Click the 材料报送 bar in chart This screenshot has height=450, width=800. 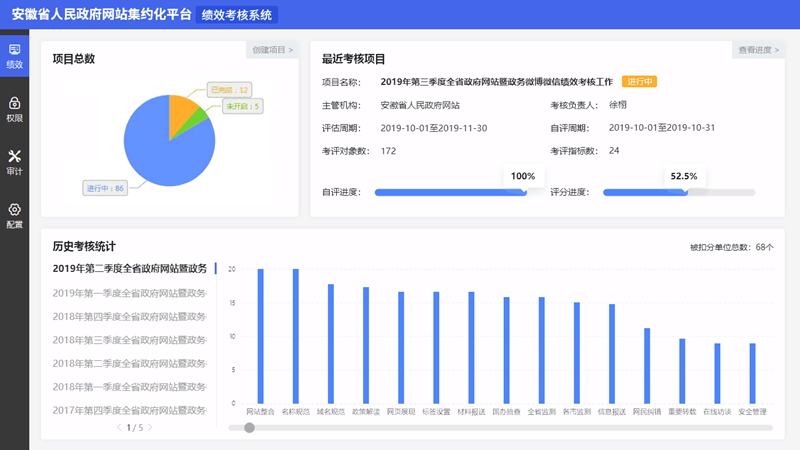[x=471, y=348]
